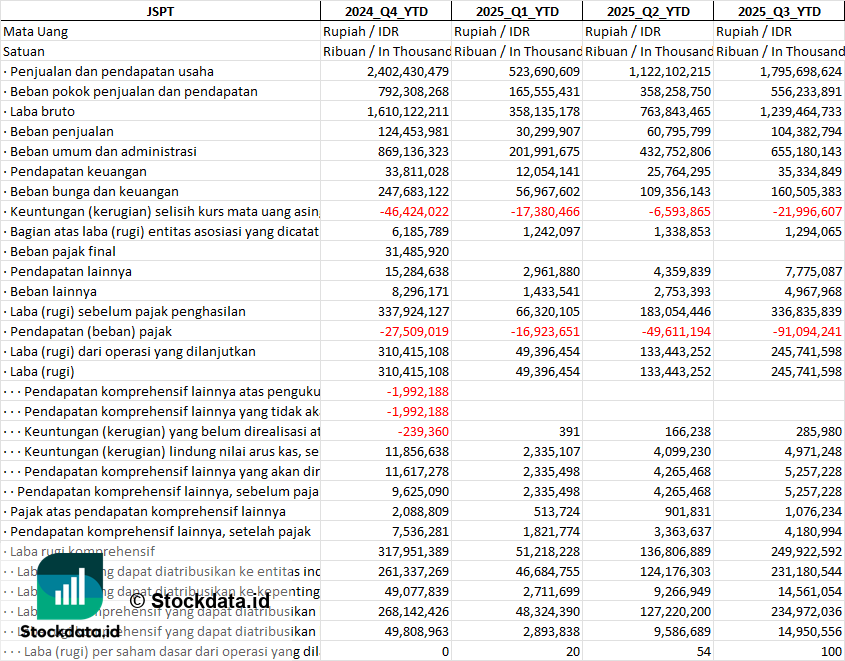Click Keuntungan (kerugian) selisih kurs label
The height and width of the screenshot is (661, 845).
(x=164, y=212)
